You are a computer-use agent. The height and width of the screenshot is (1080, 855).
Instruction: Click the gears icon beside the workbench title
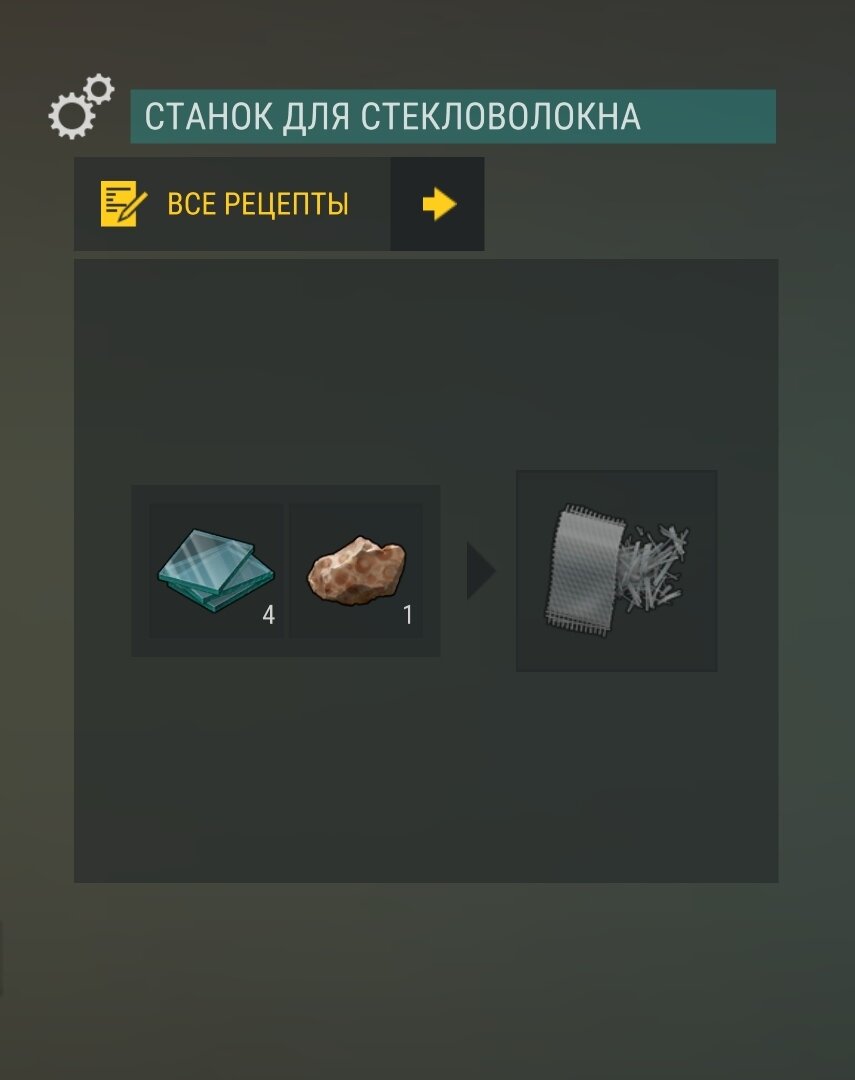(81, 107)
